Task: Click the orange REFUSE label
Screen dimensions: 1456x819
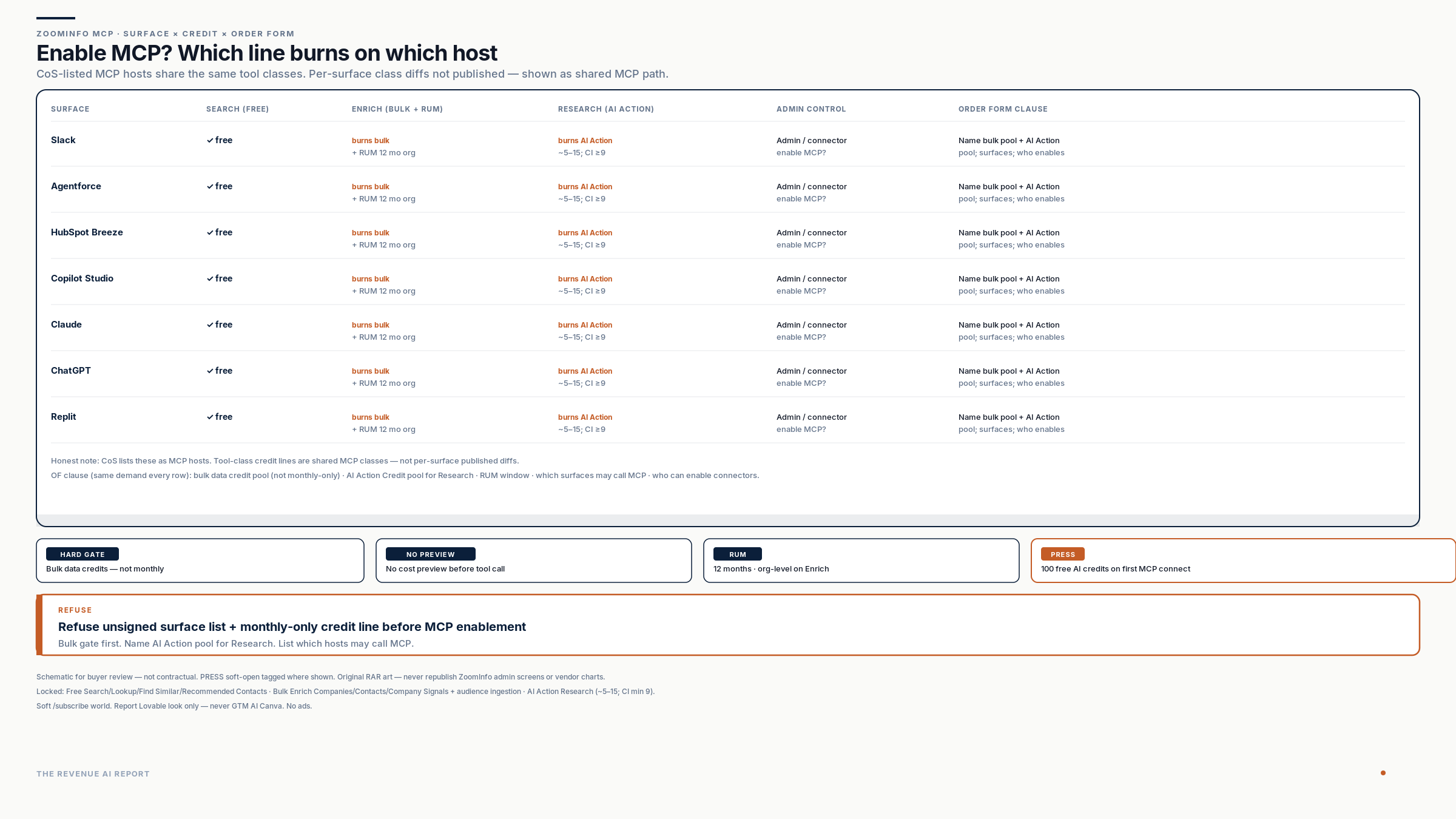Action: pos(75,610)
